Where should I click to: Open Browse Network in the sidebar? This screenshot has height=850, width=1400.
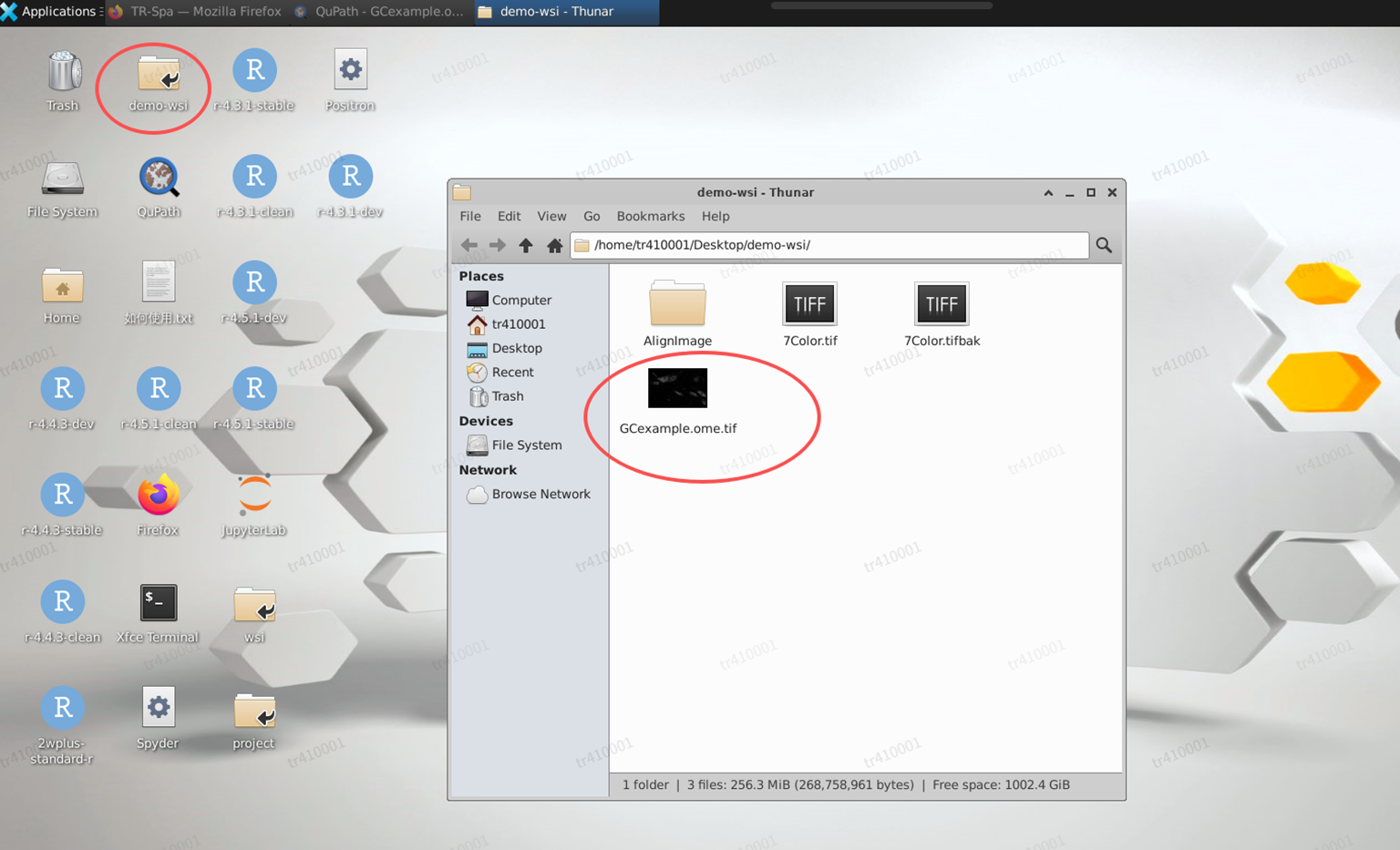pyautogui.click(x=540, y=494)
